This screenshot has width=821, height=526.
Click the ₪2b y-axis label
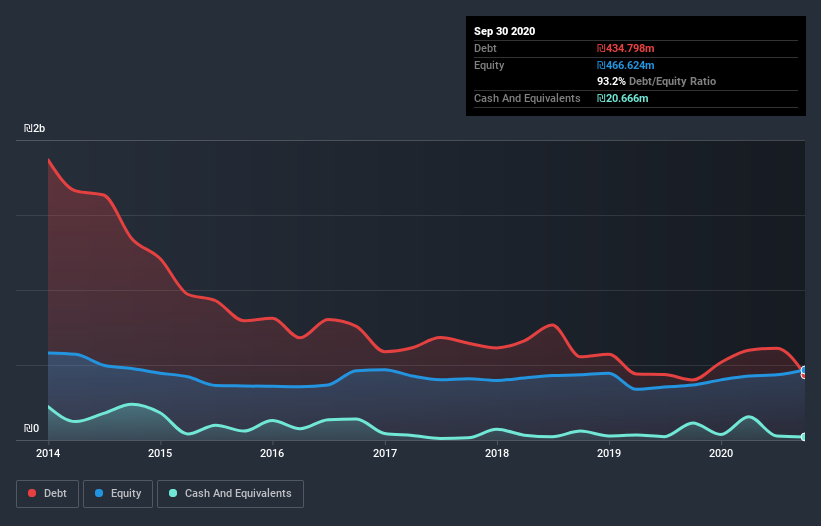[x=35, y=128]
